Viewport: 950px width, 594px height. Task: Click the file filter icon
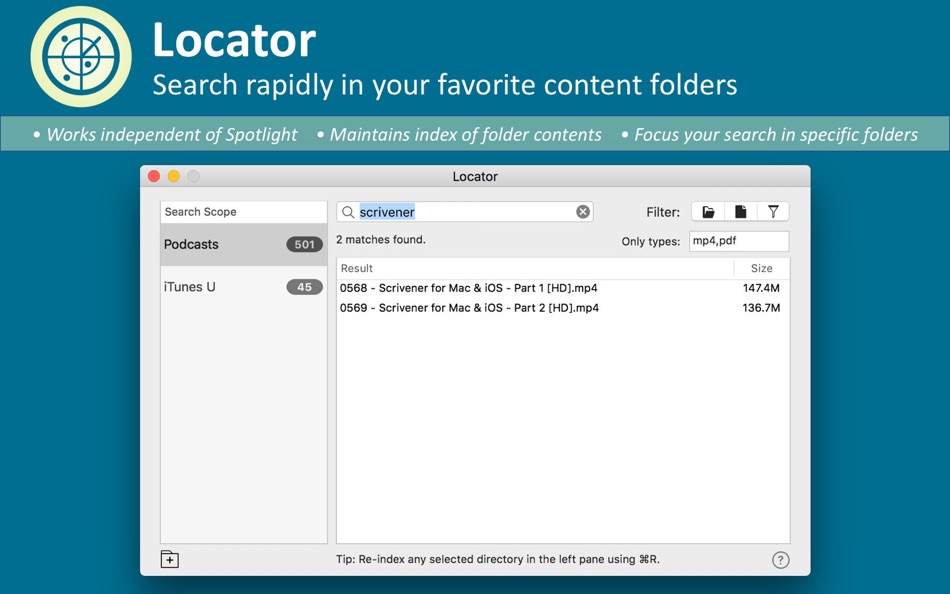point(740,212)
